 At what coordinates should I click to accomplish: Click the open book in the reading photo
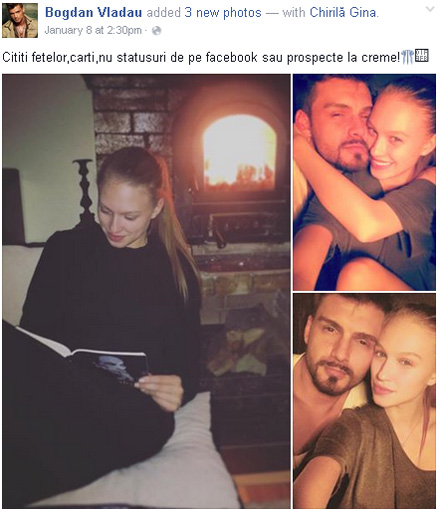[x=83, y=359]
